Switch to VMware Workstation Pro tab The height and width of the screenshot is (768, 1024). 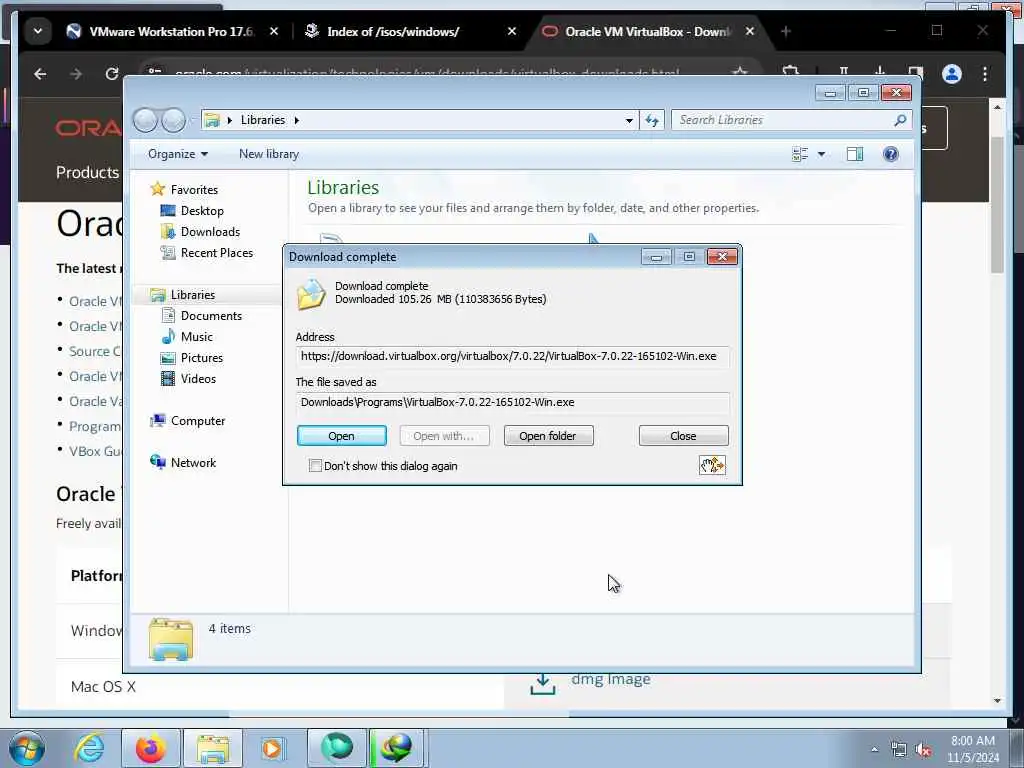(160, 31)
